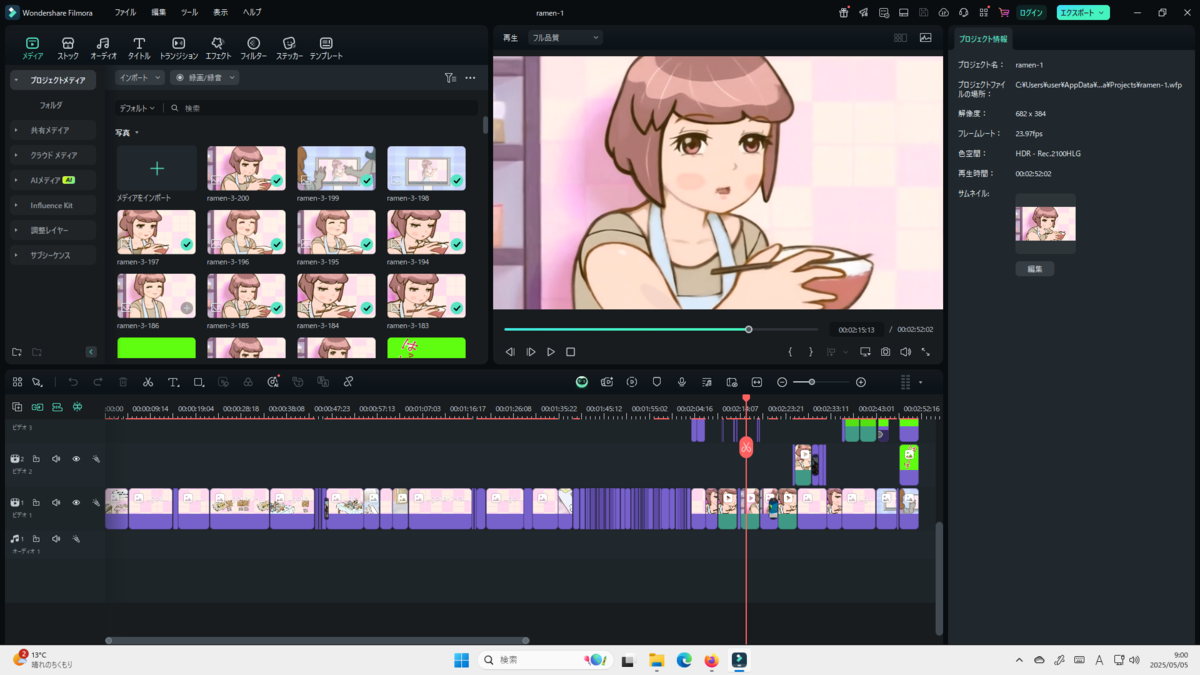Open the ツール menu
This screenshot has height=675, width=1200.
[x=189, y=13]
